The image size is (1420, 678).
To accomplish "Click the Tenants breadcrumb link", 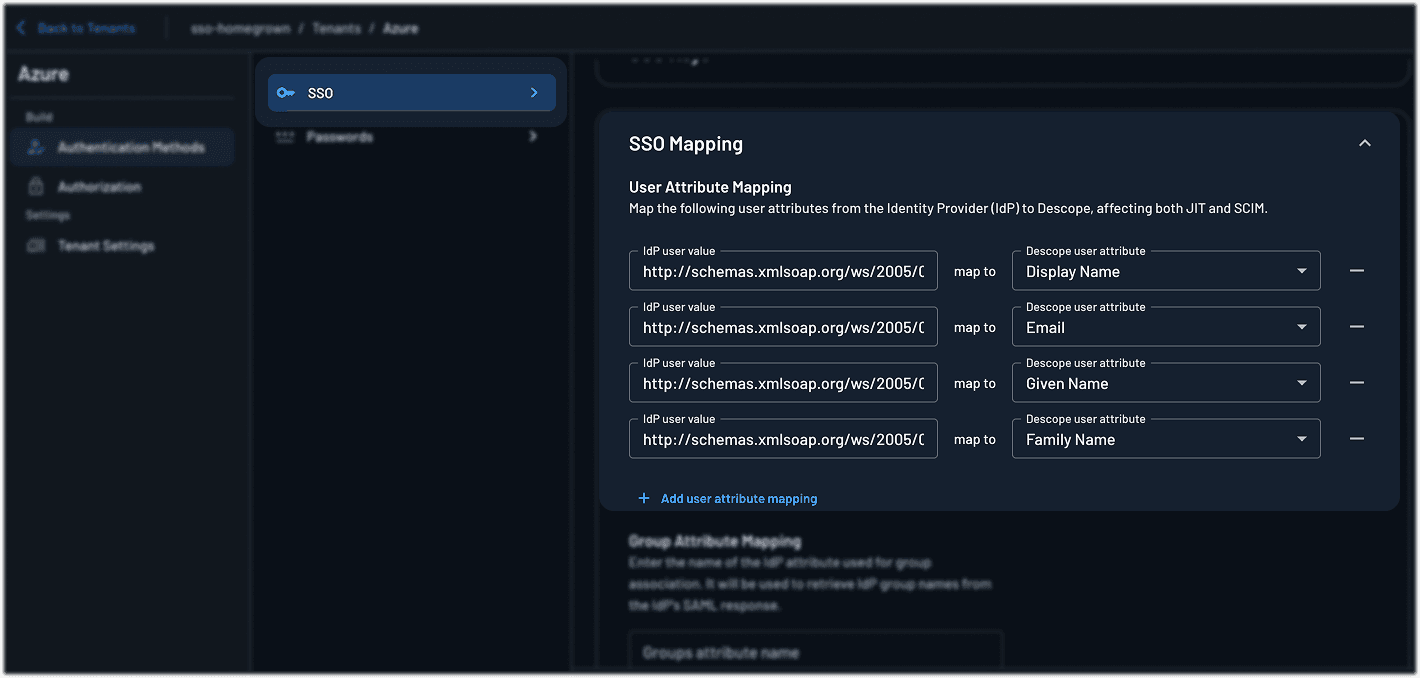I will (x=336, y=28).
